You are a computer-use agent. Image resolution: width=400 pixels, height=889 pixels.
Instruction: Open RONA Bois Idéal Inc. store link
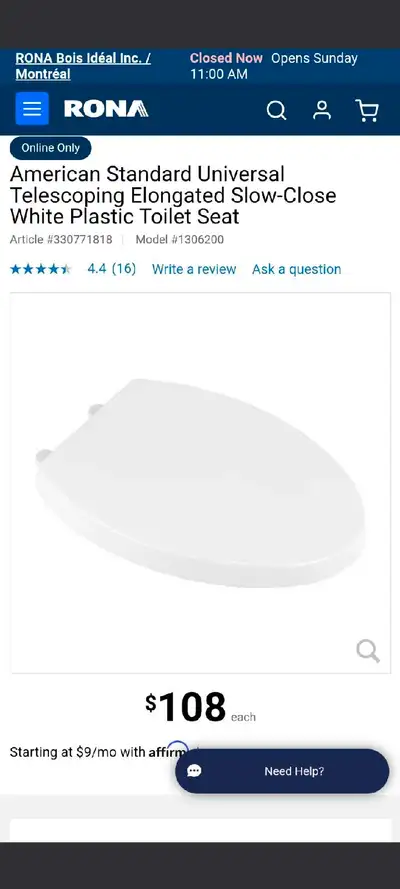(x=83, y=66)
